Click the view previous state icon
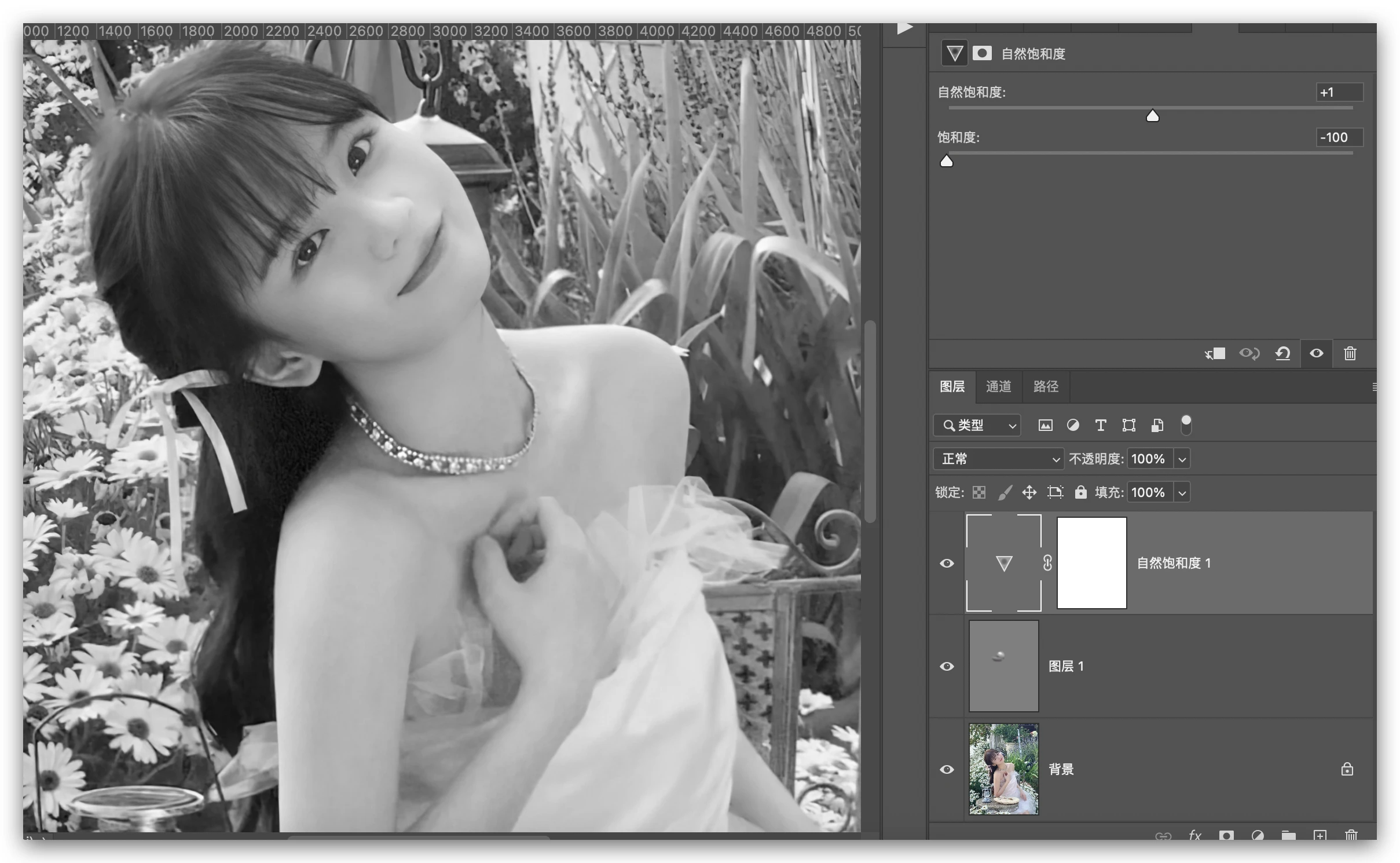 [1249, 353]
